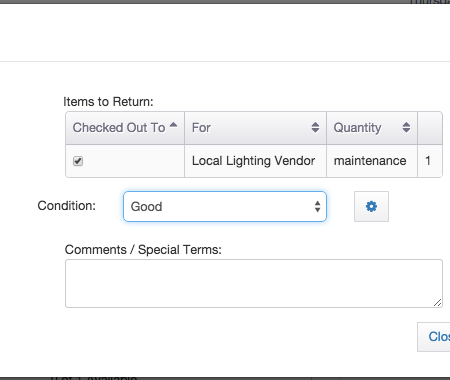Screen dimensions: 450x380
Task: Select the maintenance cell in the row
Action: [372, 161]
